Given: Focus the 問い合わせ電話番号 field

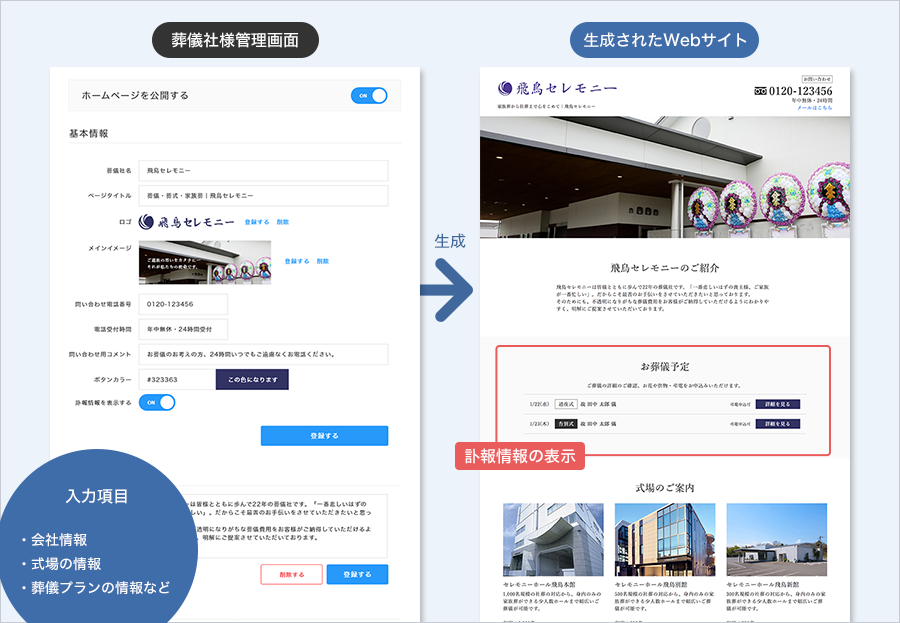Looking at the screenshot, I should [183, 304].
